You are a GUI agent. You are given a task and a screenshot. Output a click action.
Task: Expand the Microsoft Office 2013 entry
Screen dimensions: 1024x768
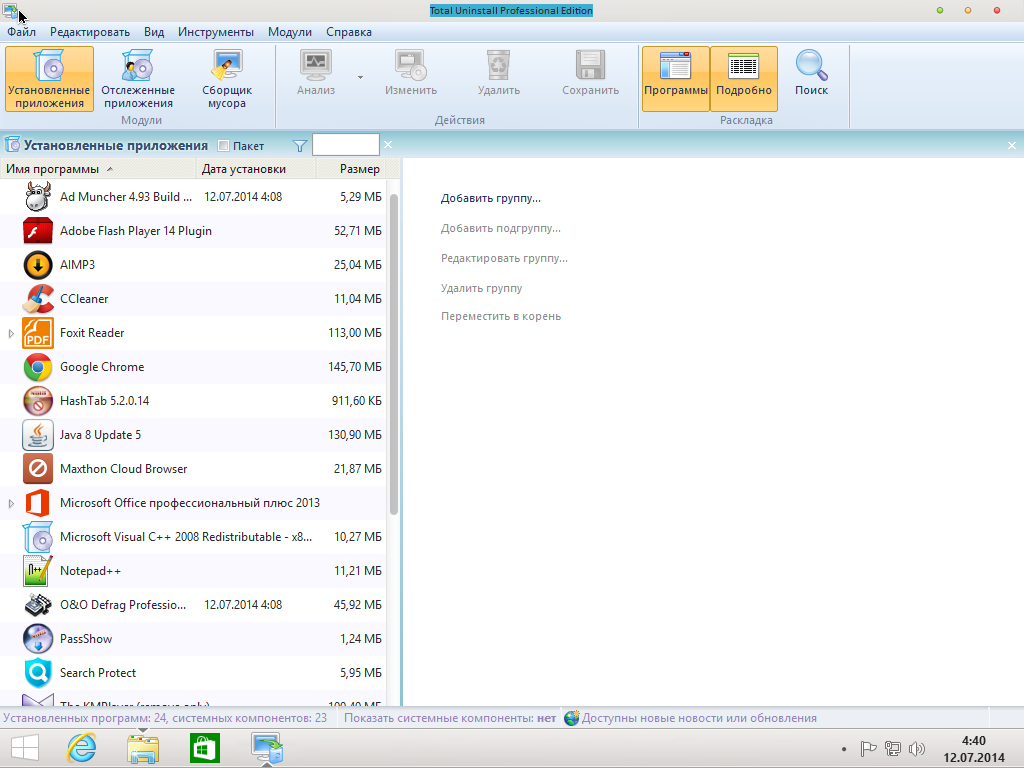12,503
